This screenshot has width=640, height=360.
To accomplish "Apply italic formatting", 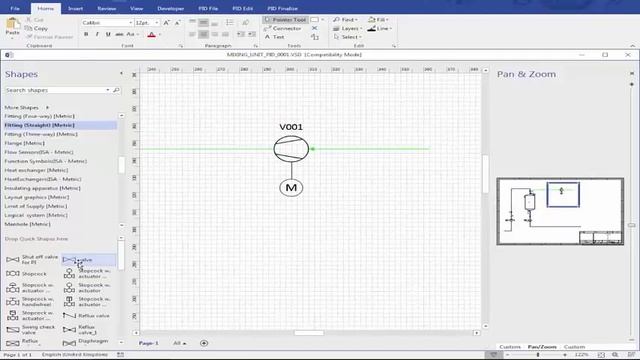I will coord(97,34).
